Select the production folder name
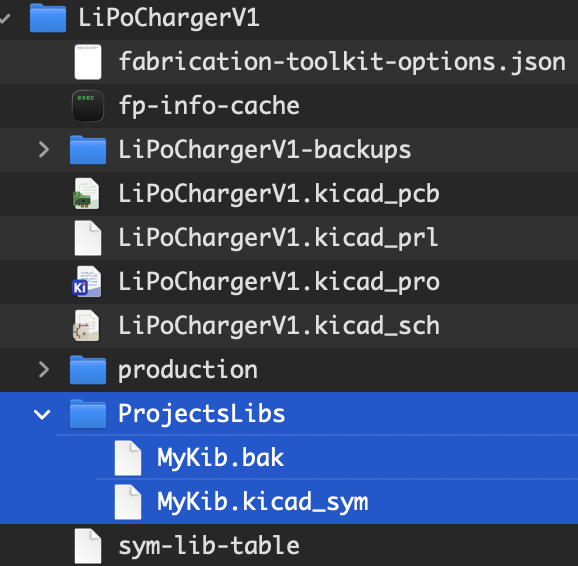 [188, 370]
